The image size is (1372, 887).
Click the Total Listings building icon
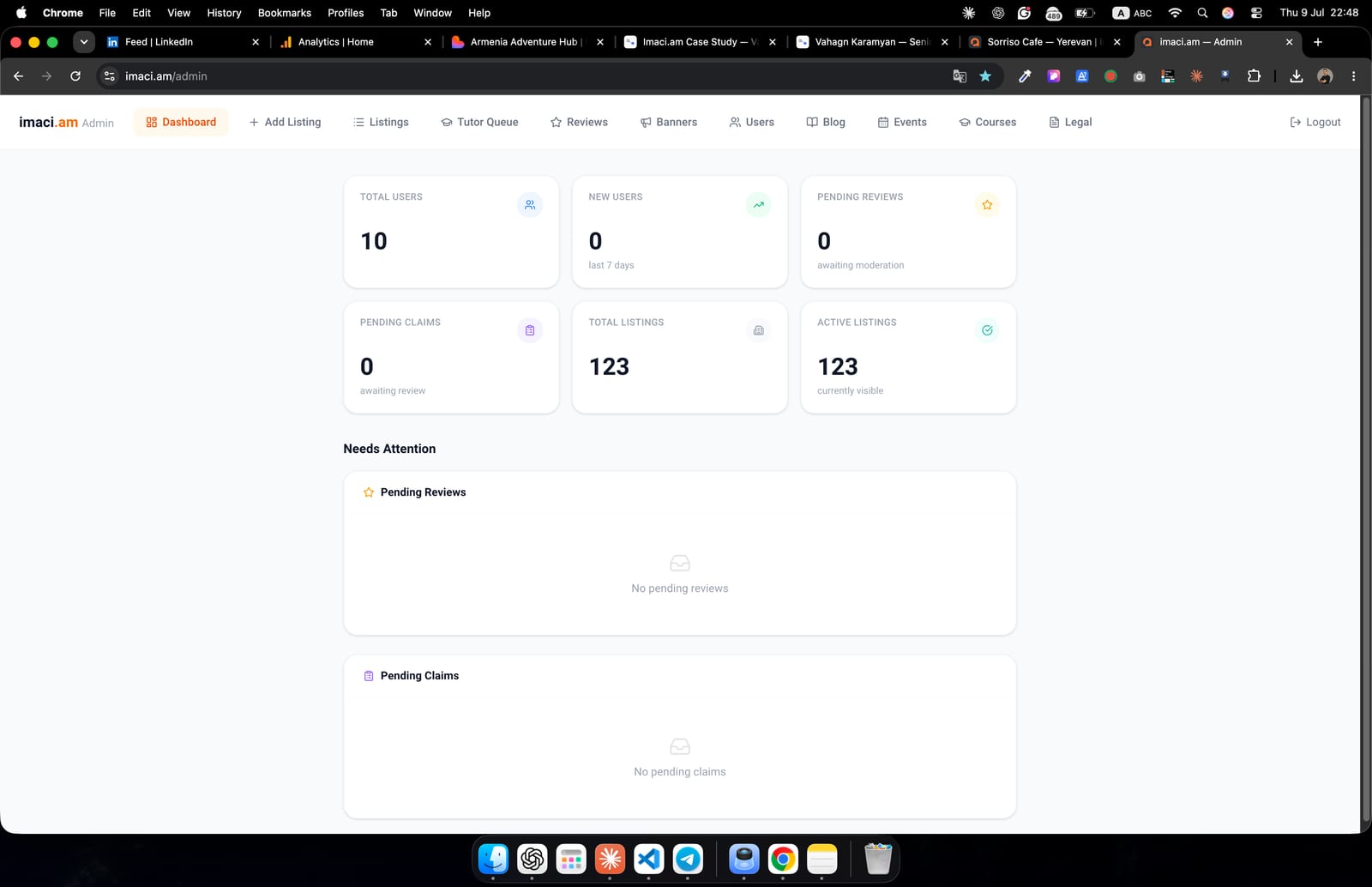759,330
